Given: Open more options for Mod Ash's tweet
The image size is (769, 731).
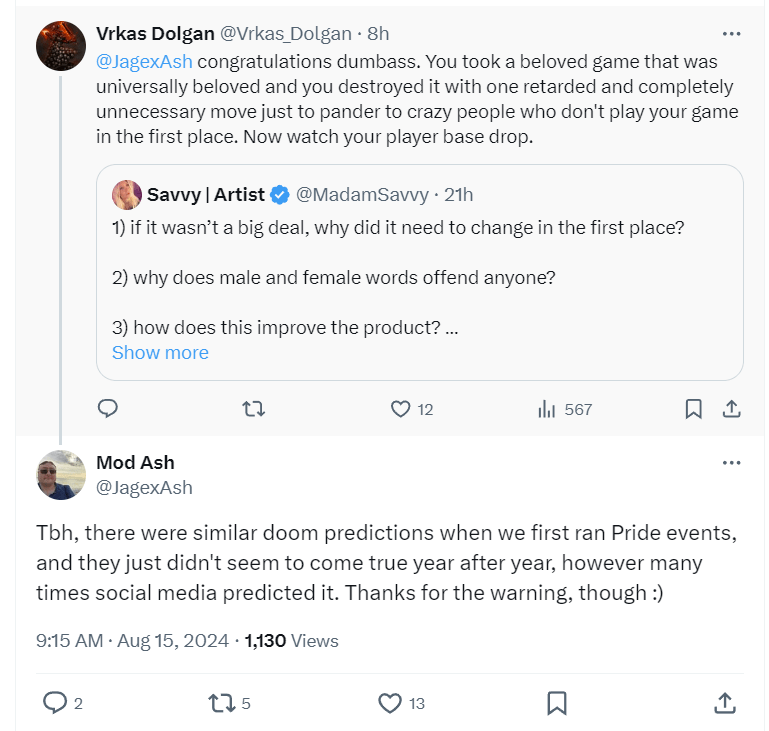Looking at the screenshot, I should coord(732,463).
